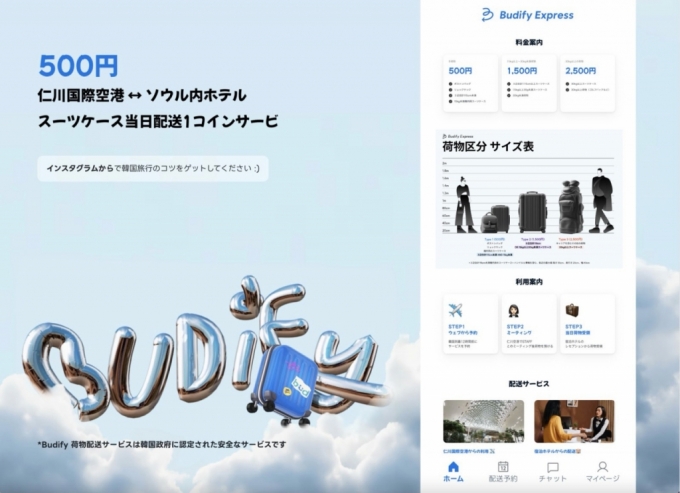680x493 pixels.
Task: Select the 500円 price card
Action: (471, 83)
